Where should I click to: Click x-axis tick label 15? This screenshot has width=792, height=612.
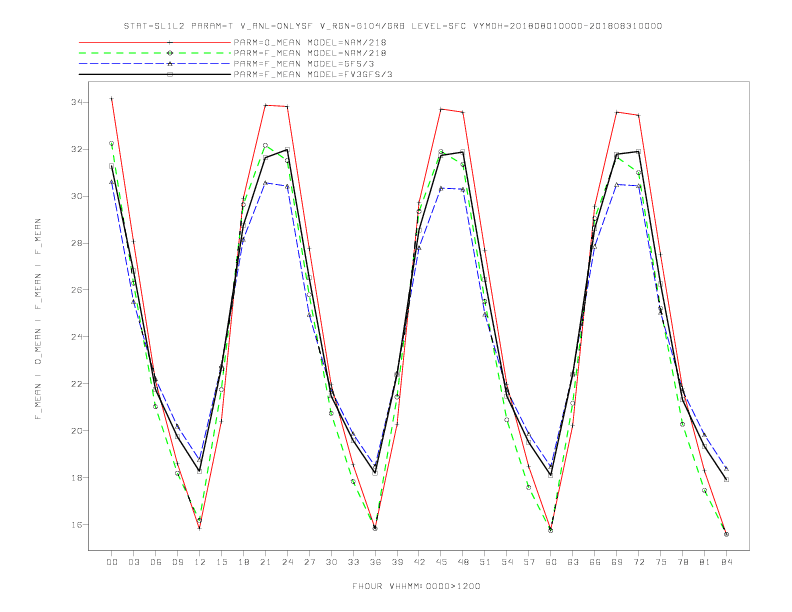222,562
